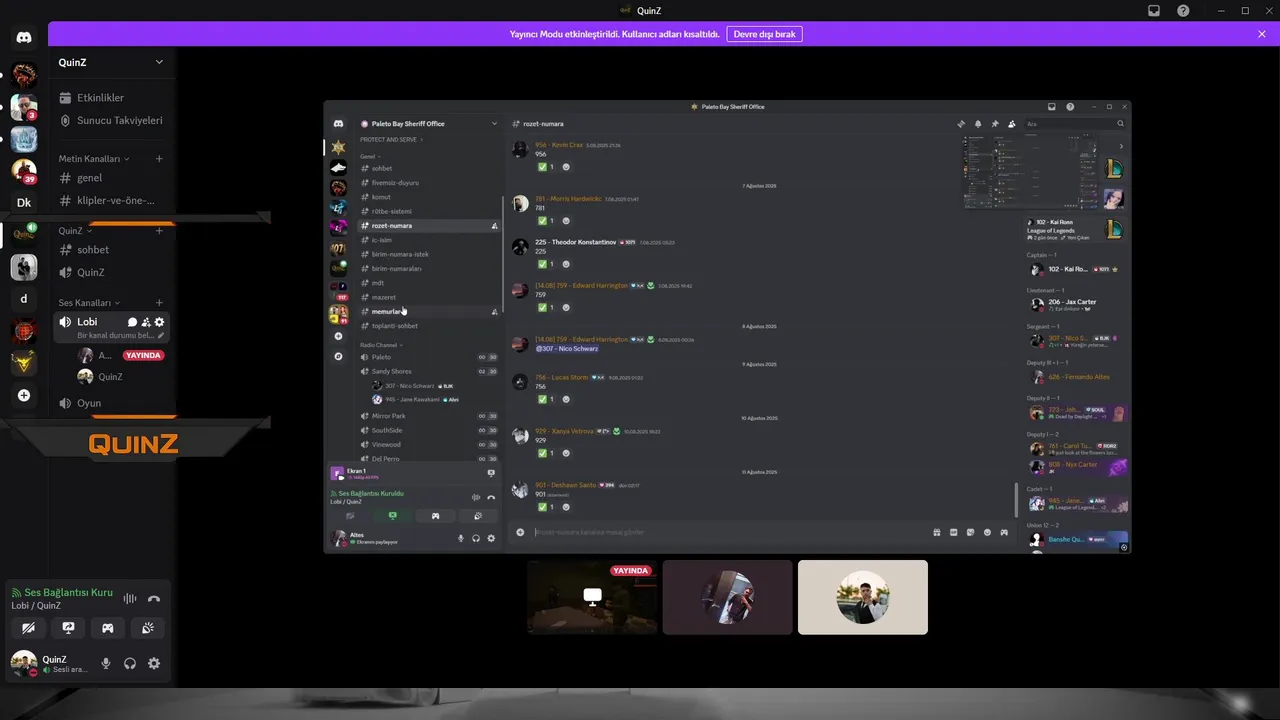Collapse the QuinZ channel category
This screenshot has width=1280, height=720.
click(75, 231)
